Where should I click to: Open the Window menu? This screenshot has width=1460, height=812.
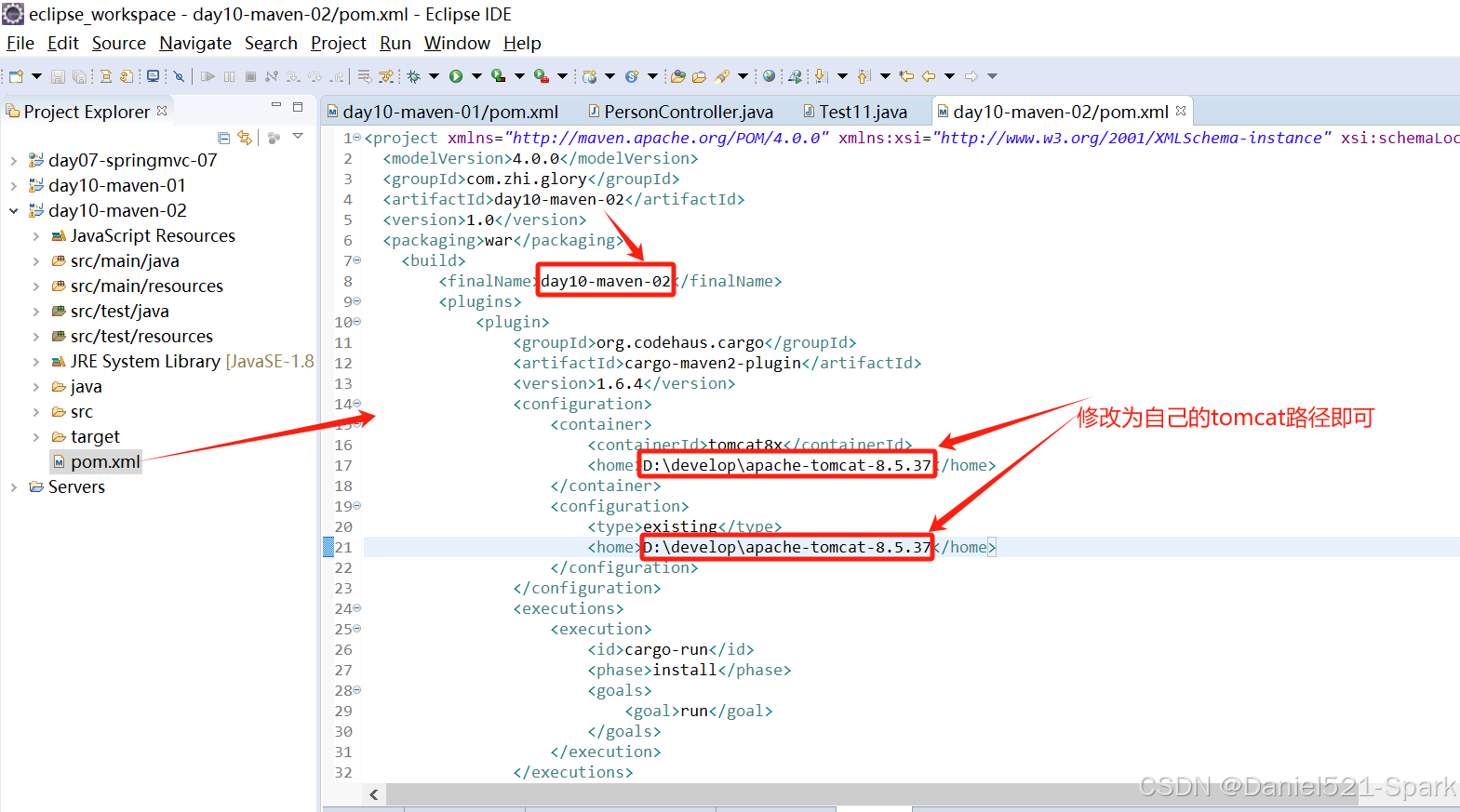457,44
